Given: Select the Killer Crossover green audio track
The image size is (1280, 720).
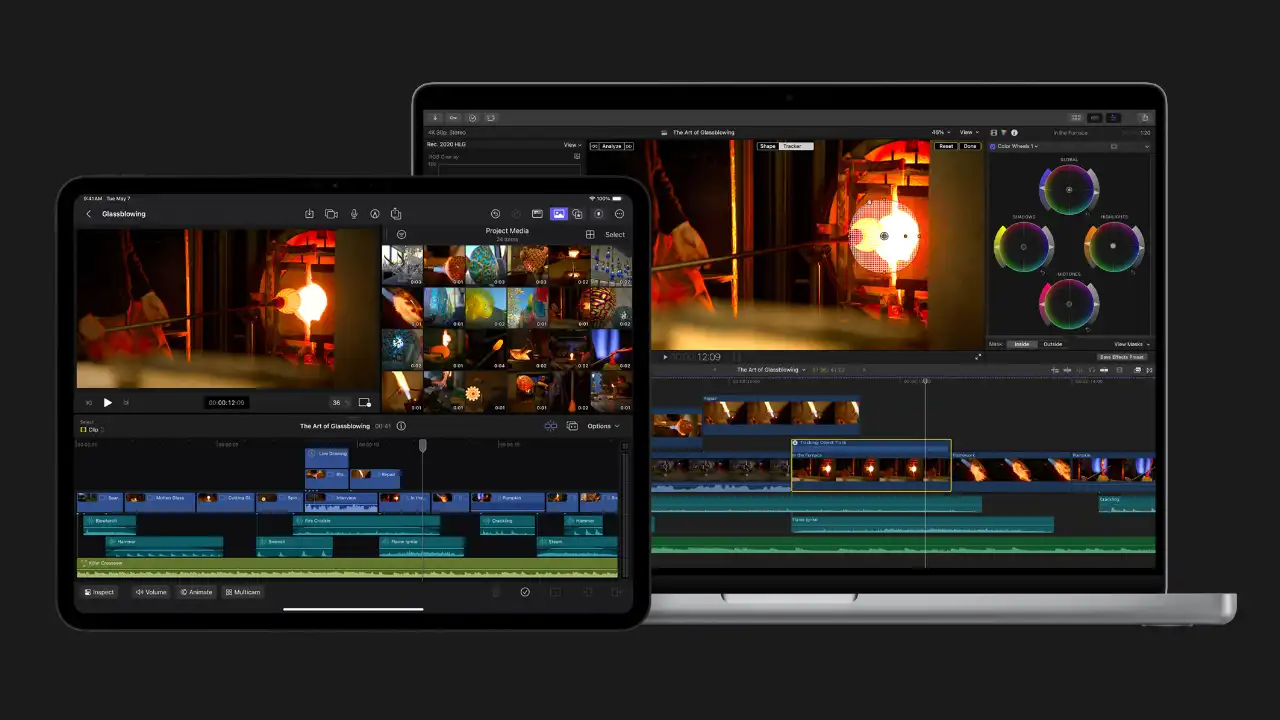Looking at the screenshot, I should click(x=347, y=567).
